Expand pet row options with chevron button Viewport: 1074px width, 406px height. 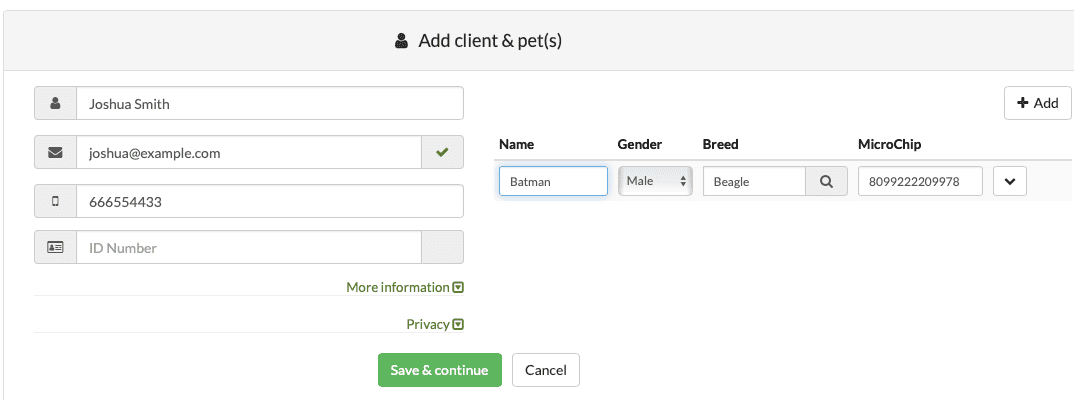point(1010,181)
